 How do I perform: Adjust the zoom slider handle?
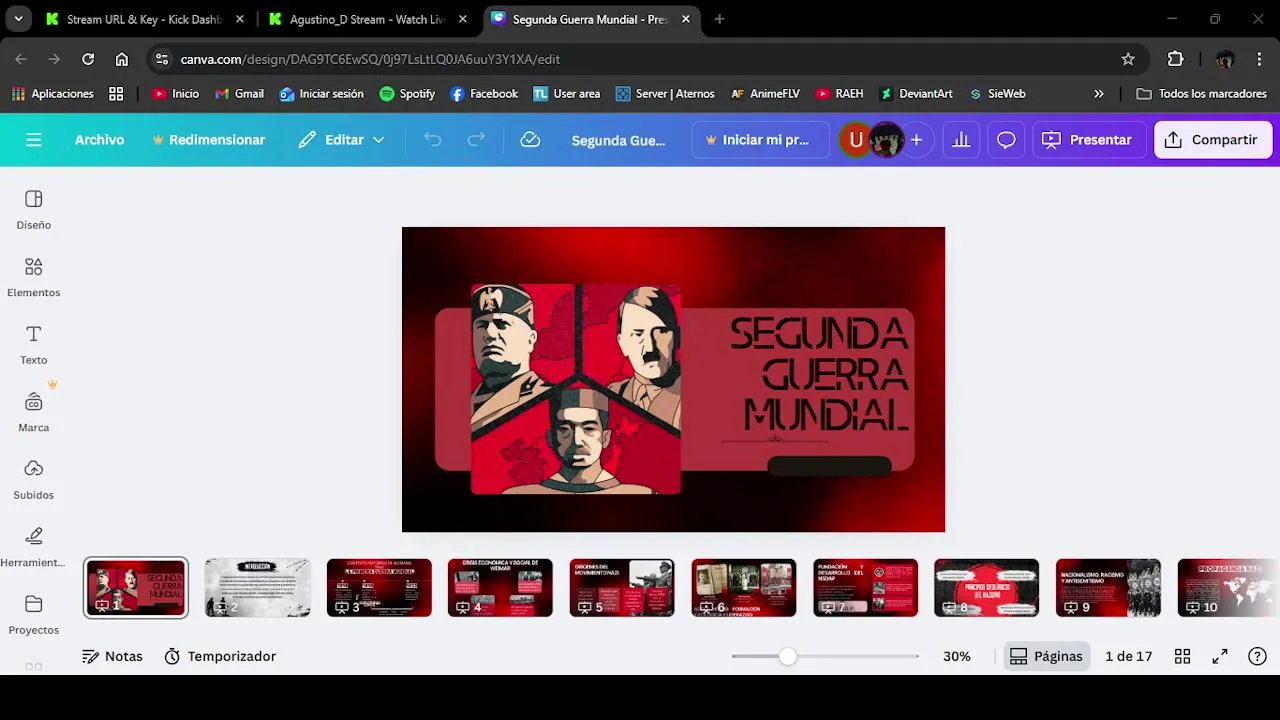[x=788, y=656]
